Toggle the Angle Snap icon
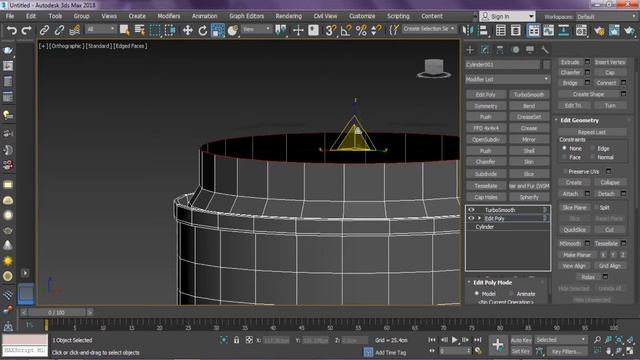Viewport: 640px width, 360px height. pos(346,30)
